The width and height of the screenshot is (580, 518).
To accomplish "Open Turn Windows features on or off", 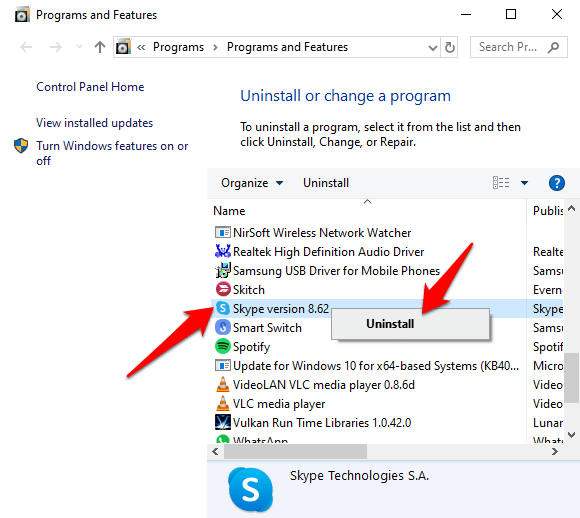I will (x=112, y=153).
